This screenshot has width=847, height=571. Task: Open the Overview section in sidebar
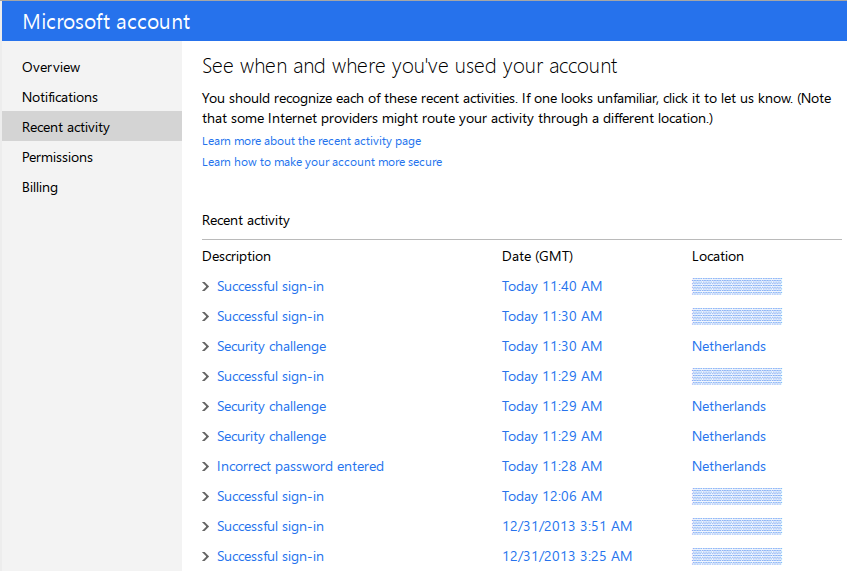51,67
